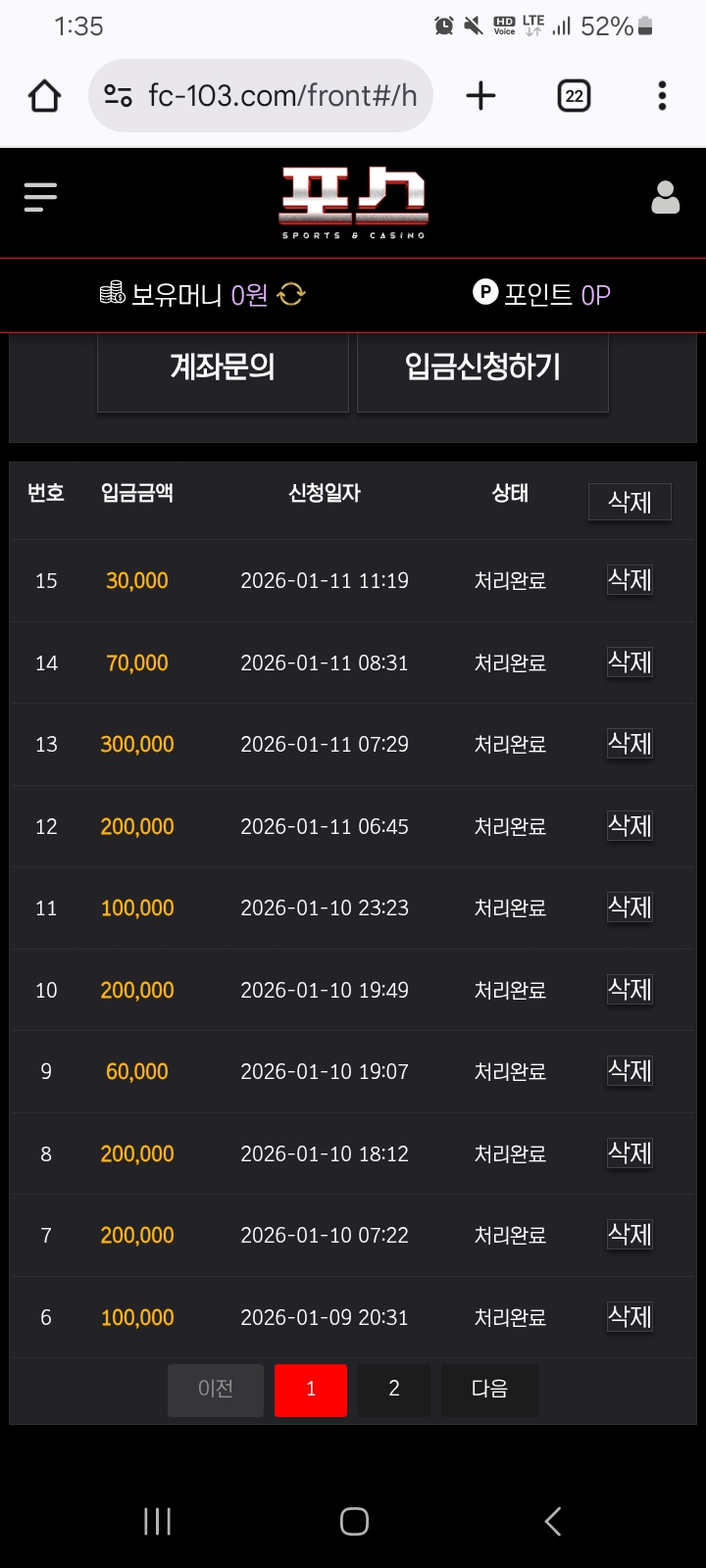The height and width of the screenshot is (1568, 706).
Task: Tap the browser address bar URL
Action: click(282, 96)
